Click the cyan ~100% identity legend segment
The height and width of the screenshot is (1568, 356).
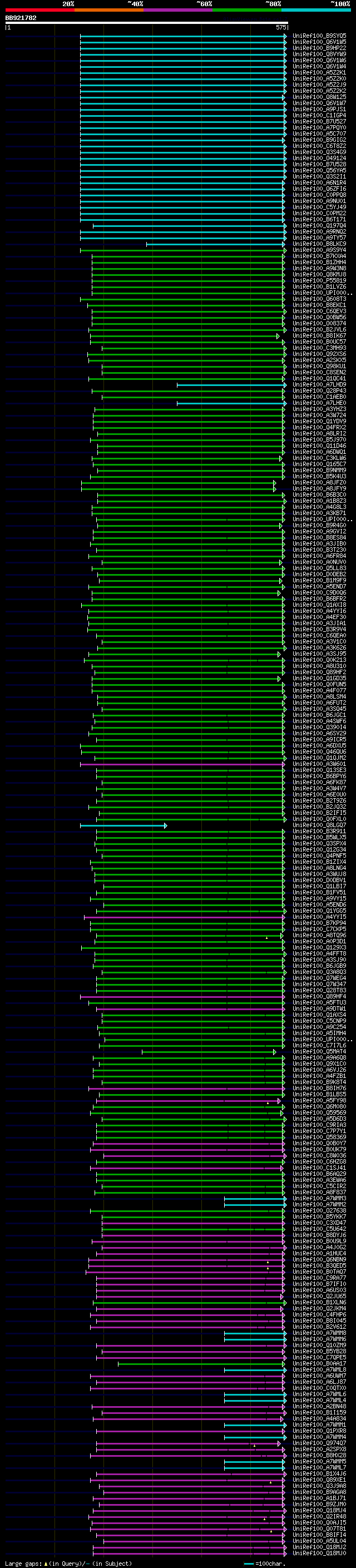click(316, 10)
